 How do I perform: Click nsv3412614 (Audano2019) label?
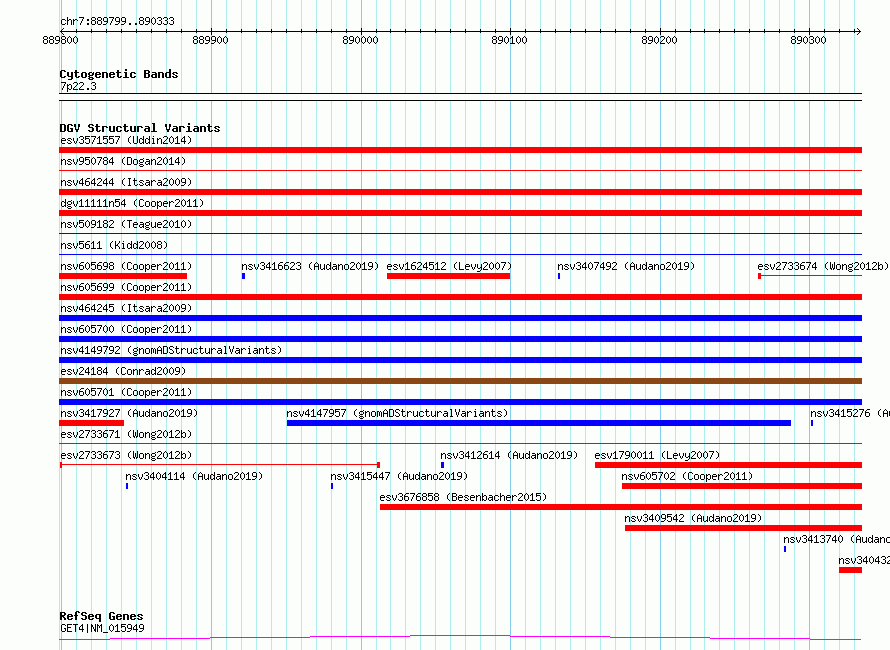tap(509, 455)
